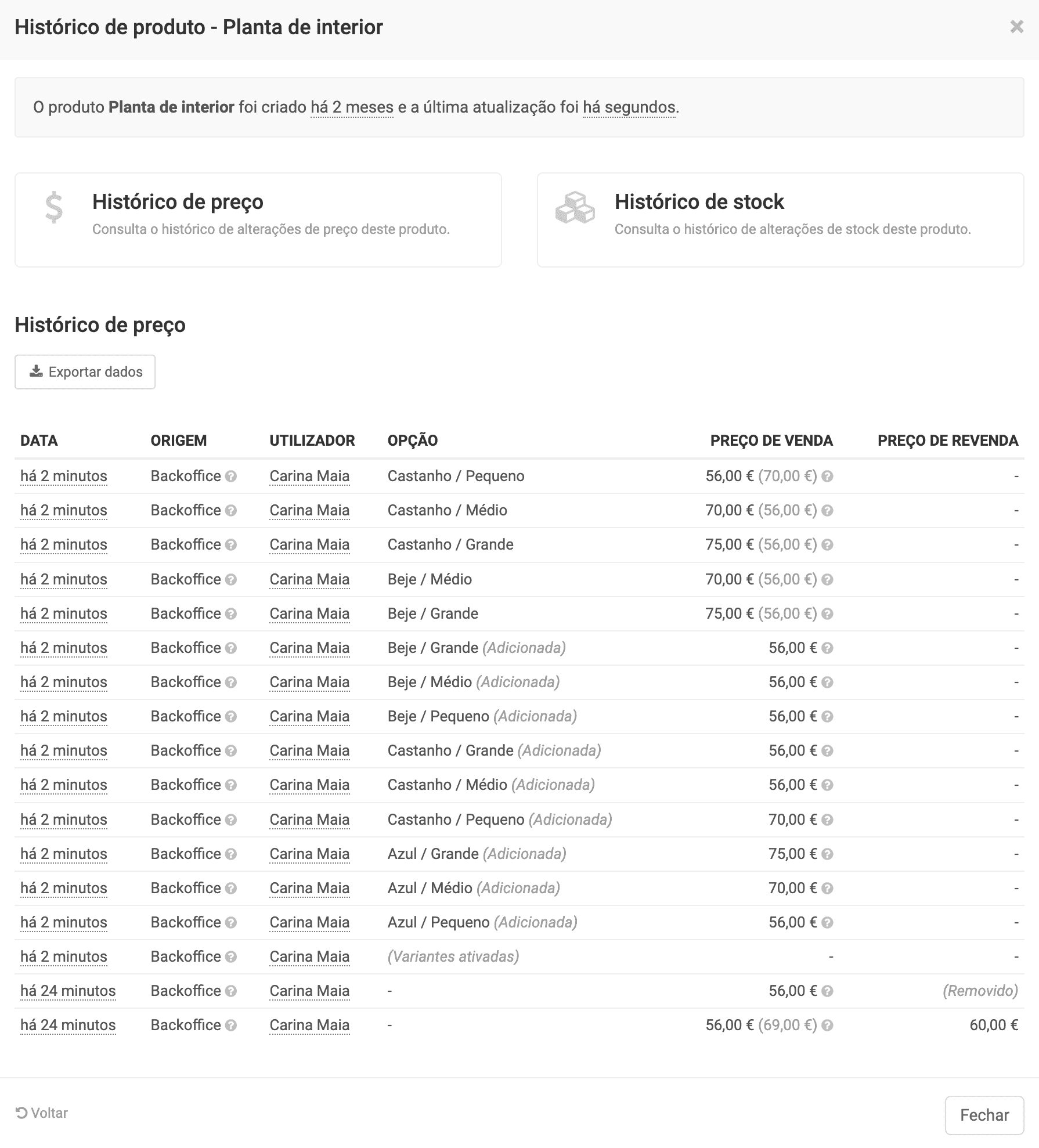Click the dollar sign price history icon
The width and height of the screenshot is (1039, 1148).
pos(54,208)
